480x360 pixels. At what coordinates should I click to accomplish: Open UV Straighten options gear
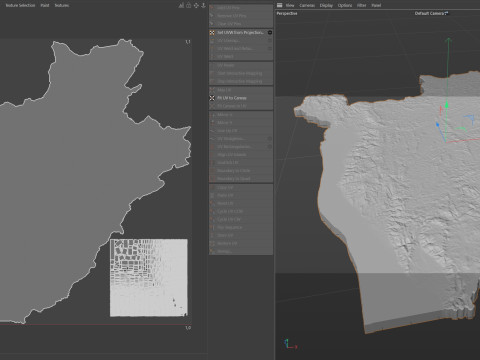click(x=270, y=139)
